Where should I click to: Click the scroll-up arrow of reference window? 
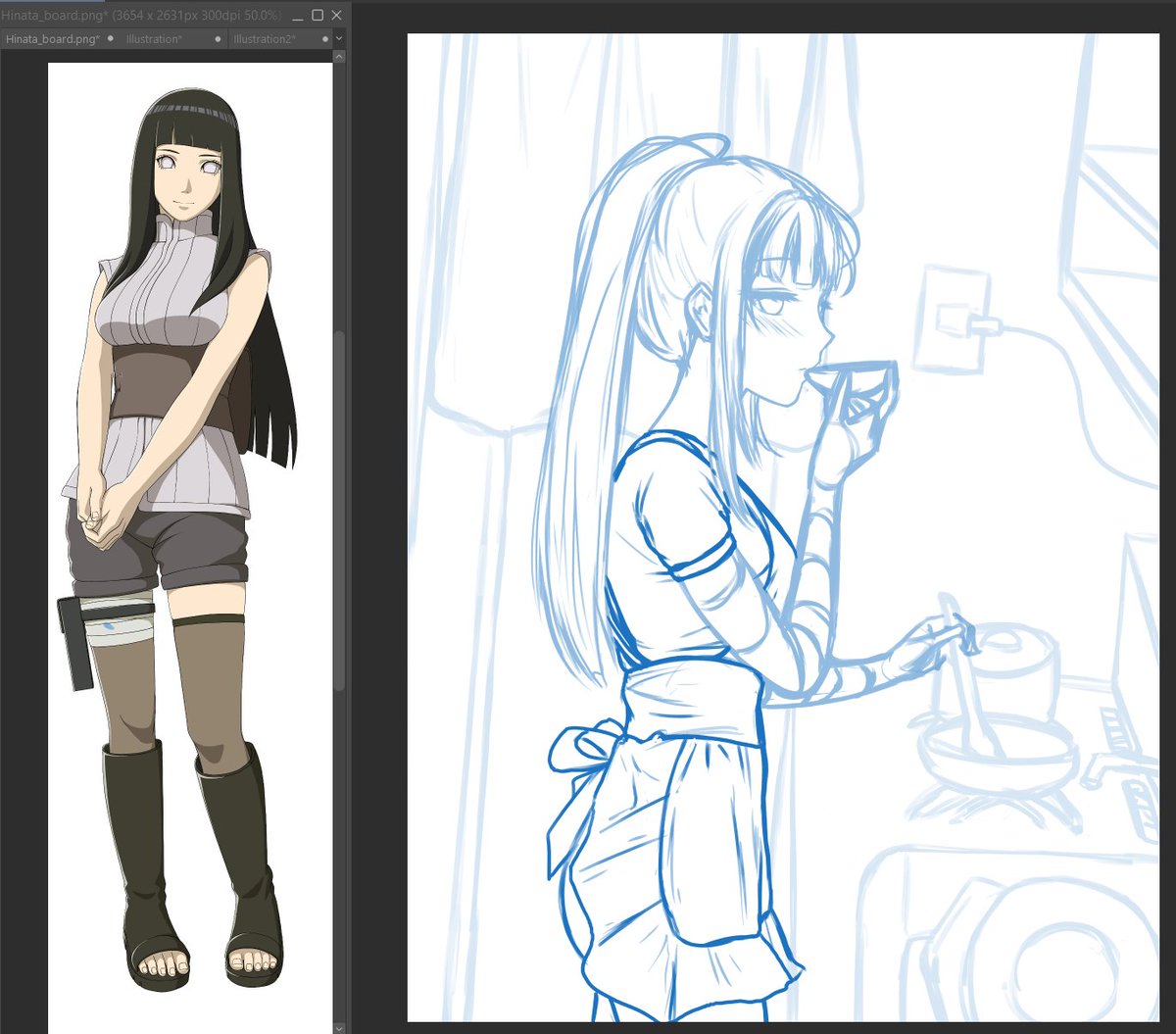point(339,57)
